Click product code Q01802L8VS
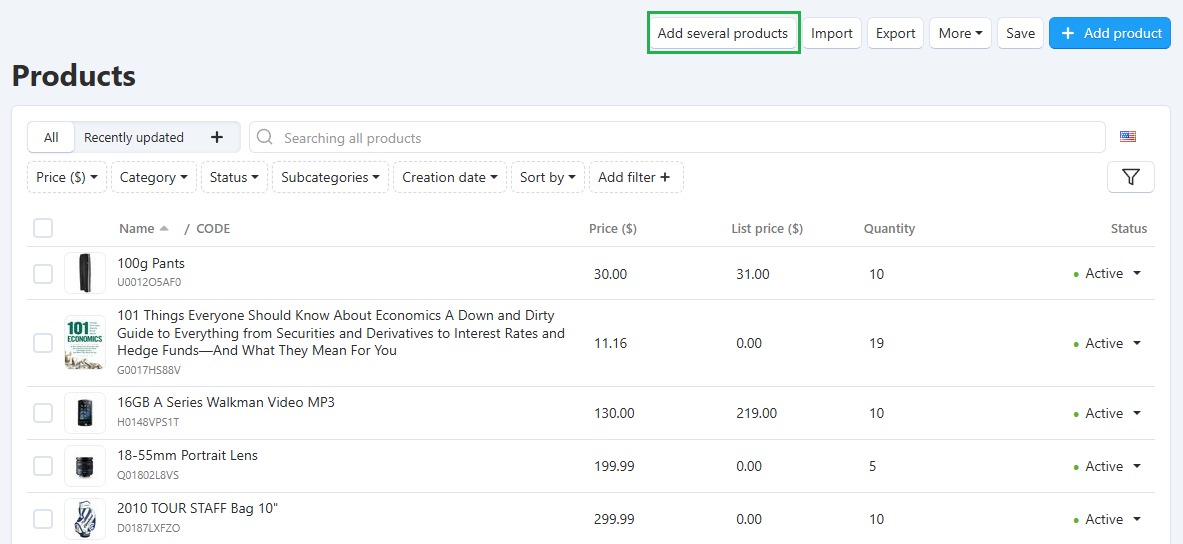Screen dimensions: 1183x544 (148, 475)
